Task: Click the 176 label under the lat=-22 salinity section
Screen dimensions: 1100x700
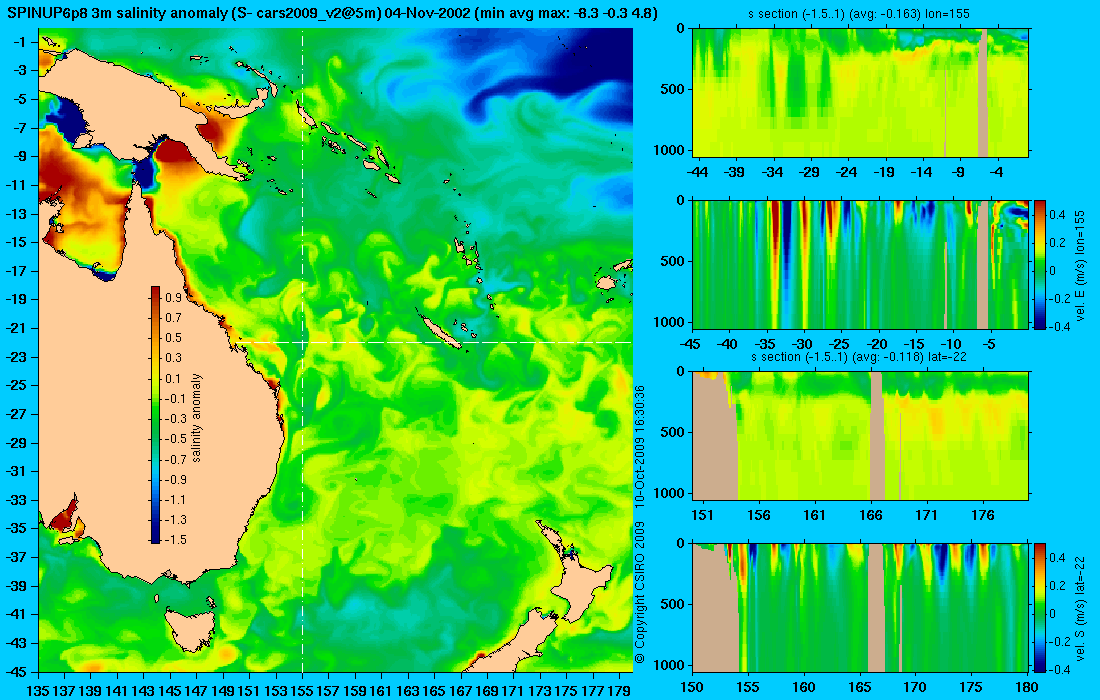Action: [983, 516]
